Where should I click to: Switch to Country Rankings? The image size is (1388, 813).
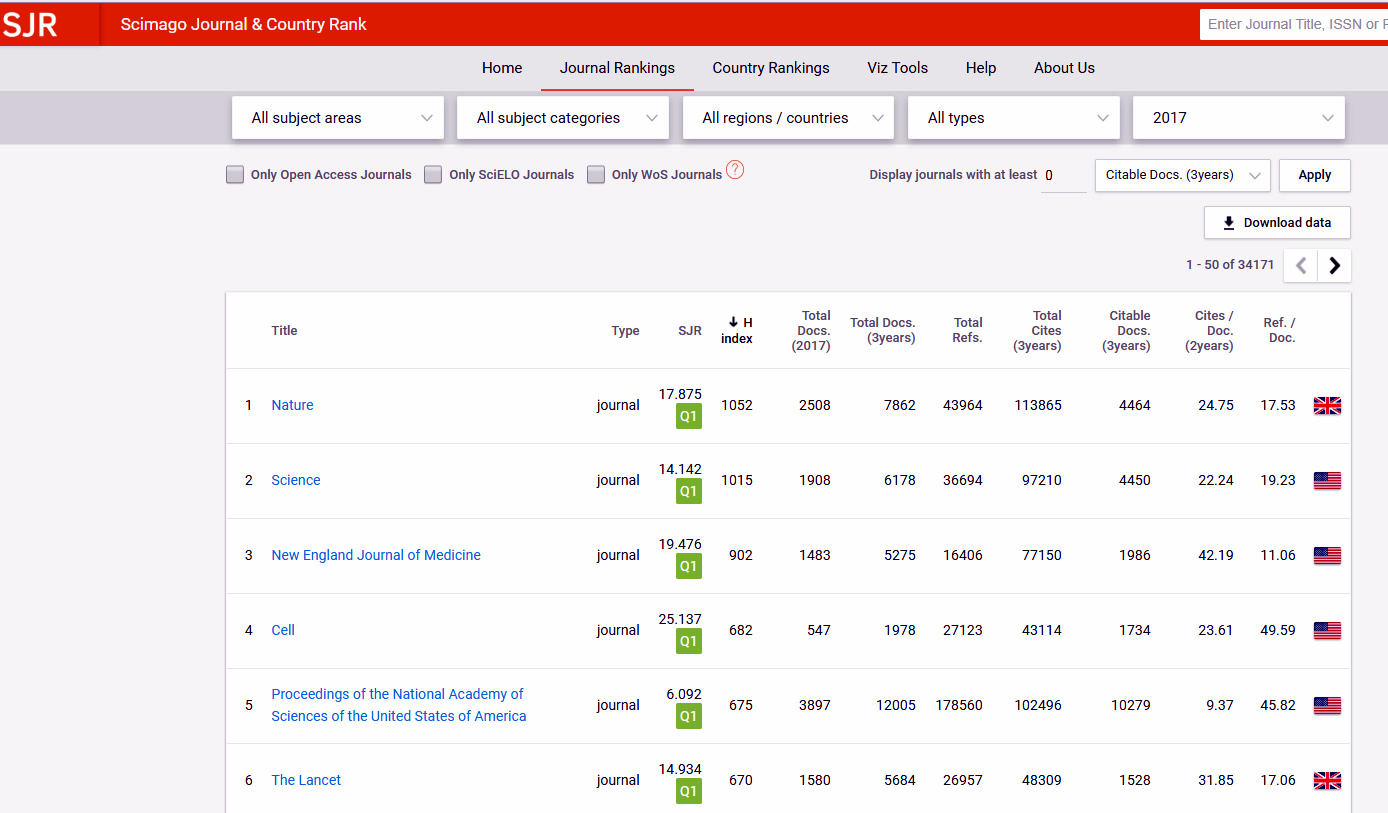point(771,67)
